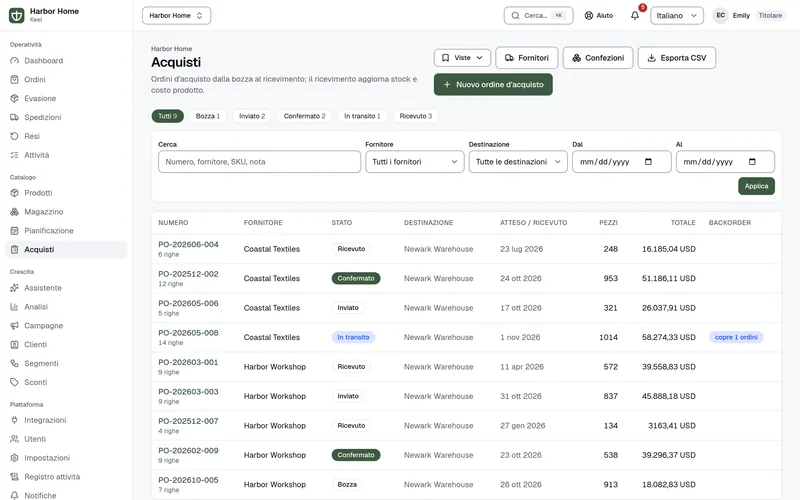Click the Campagne megaphone icon
Image resolution: width=800 pixels, height=500 pixels.
[x=14, y=326]
